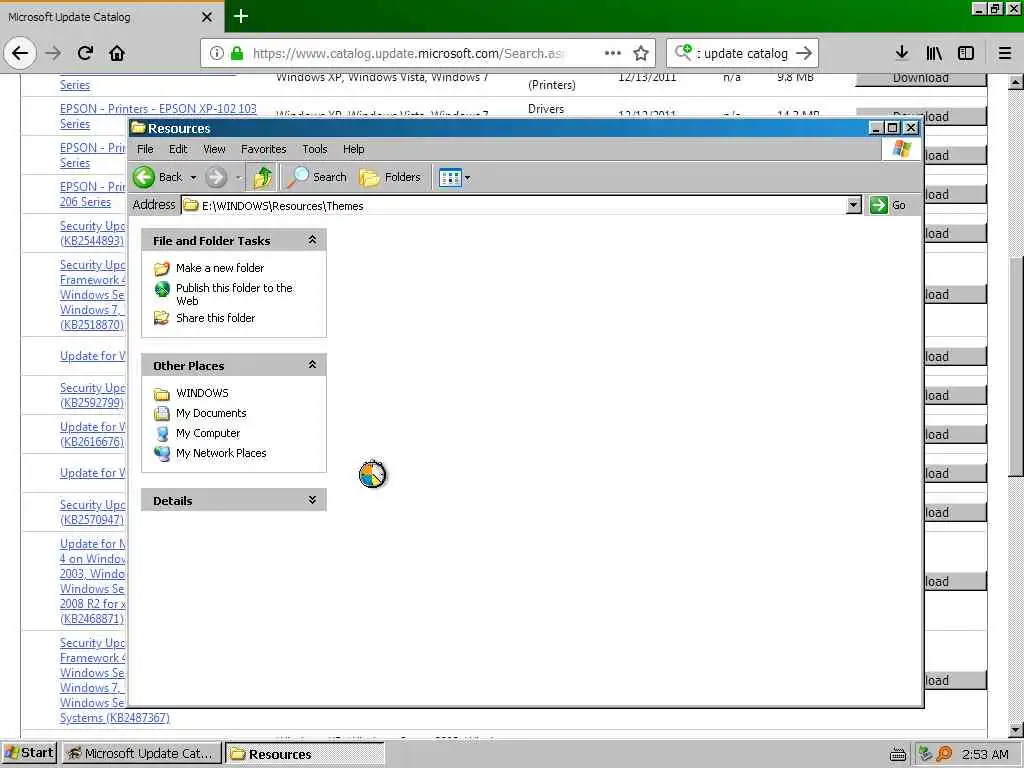Viewport: 1024px width, 768px height.
Task: Click the browser vertical scrollbar thumb
Action: click(x=1016, y=366)
